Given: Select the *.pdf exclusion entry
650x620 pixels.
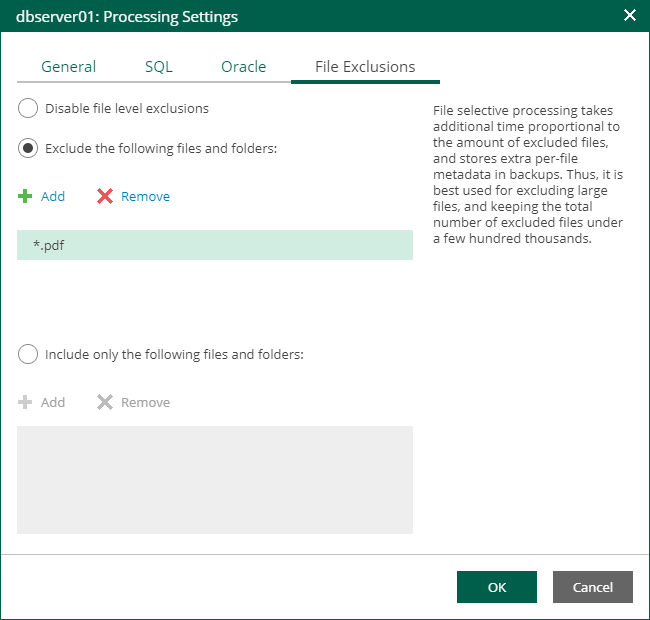Looking at the screenshot, I should [214, 245].
